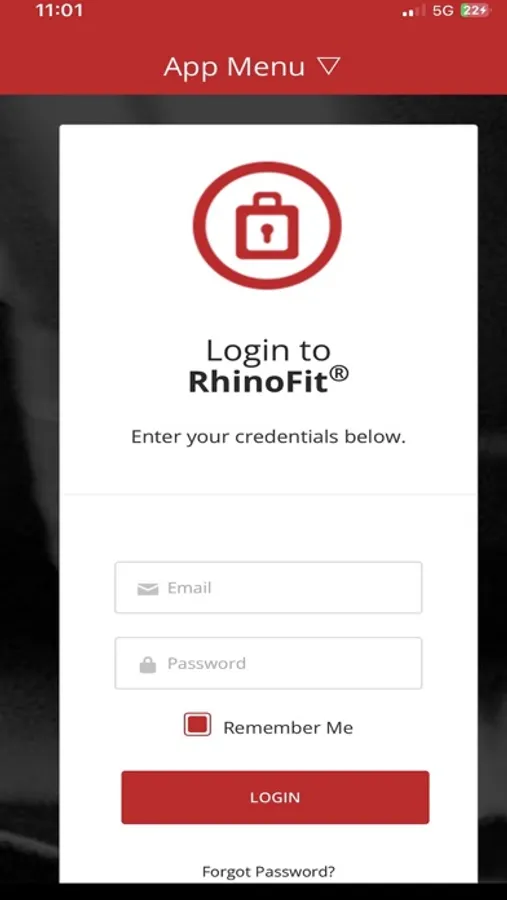Tap the 11:01 clock in status bar
Image resolution: width=507 pixels, height=900 pixels.
click(x=59, y=10)
